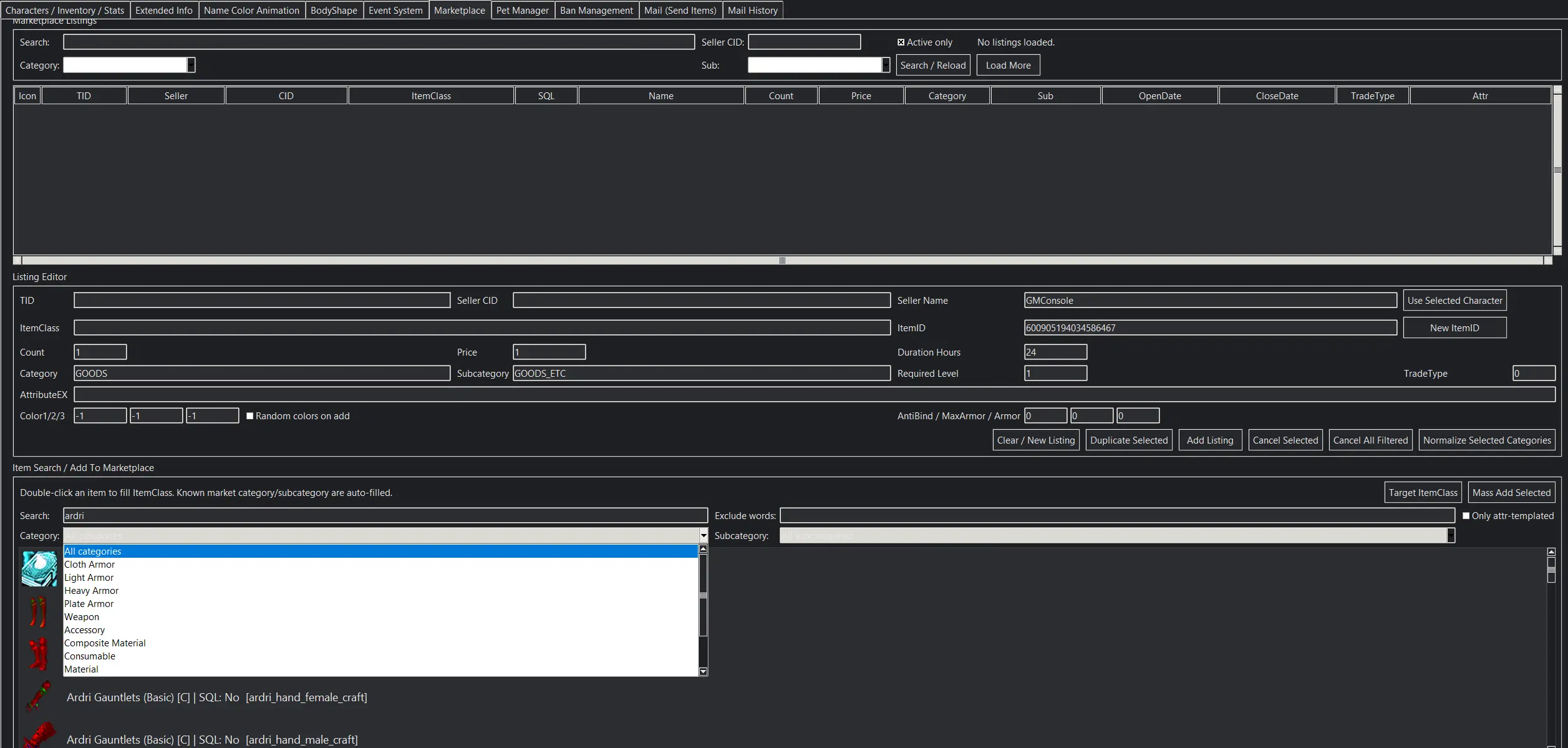Select Weapon from category list
Viewport: 1568px width, 748px height.
click(x=380, y=617)
